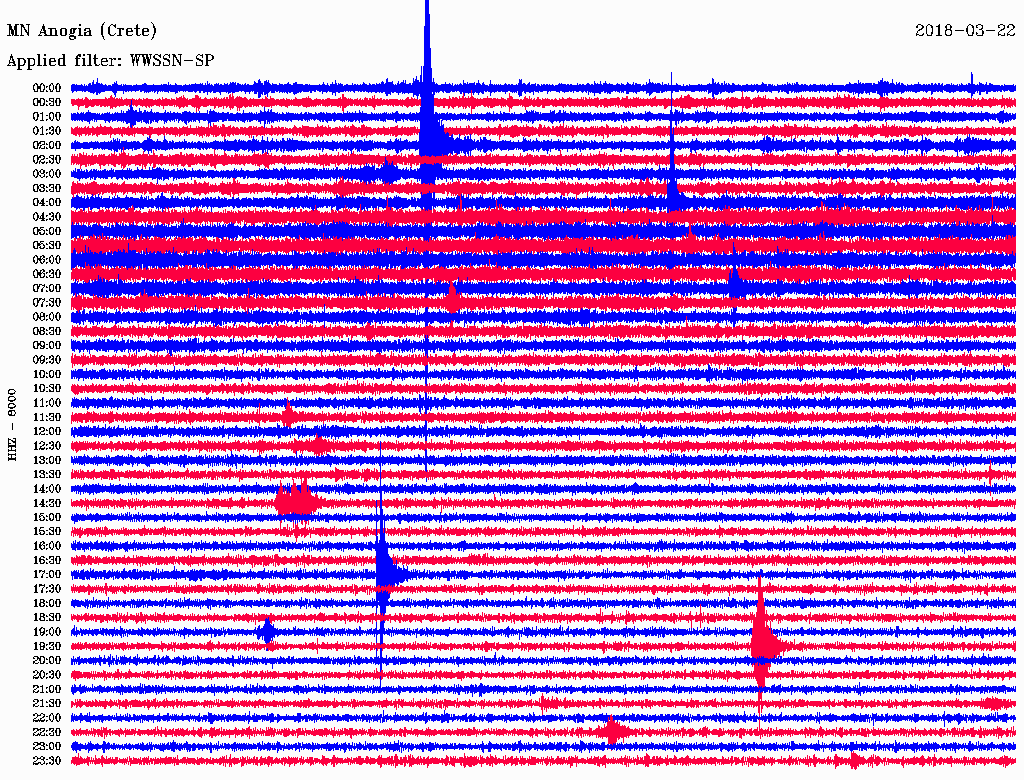This screenshot has height=780, width=1024.
Task: Click the '14:00' time label
Action: (x=46, y=489)
